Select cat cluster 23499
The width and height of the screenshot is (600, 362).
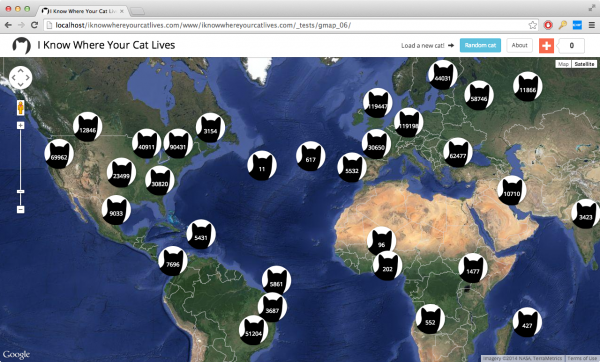click(x=121, y=173)
